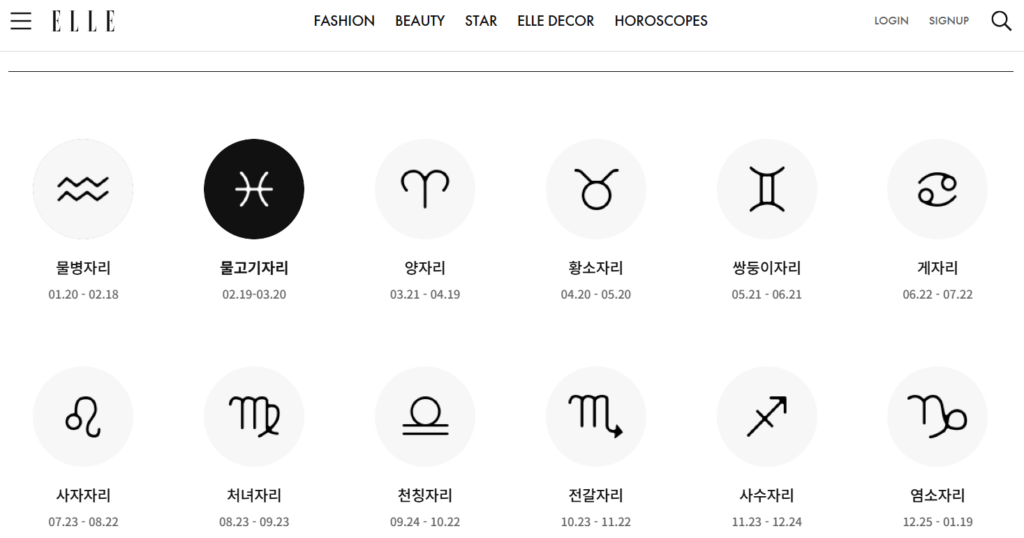
Task: Choose the Scorpio symbol icon
Action: [596, 416]
